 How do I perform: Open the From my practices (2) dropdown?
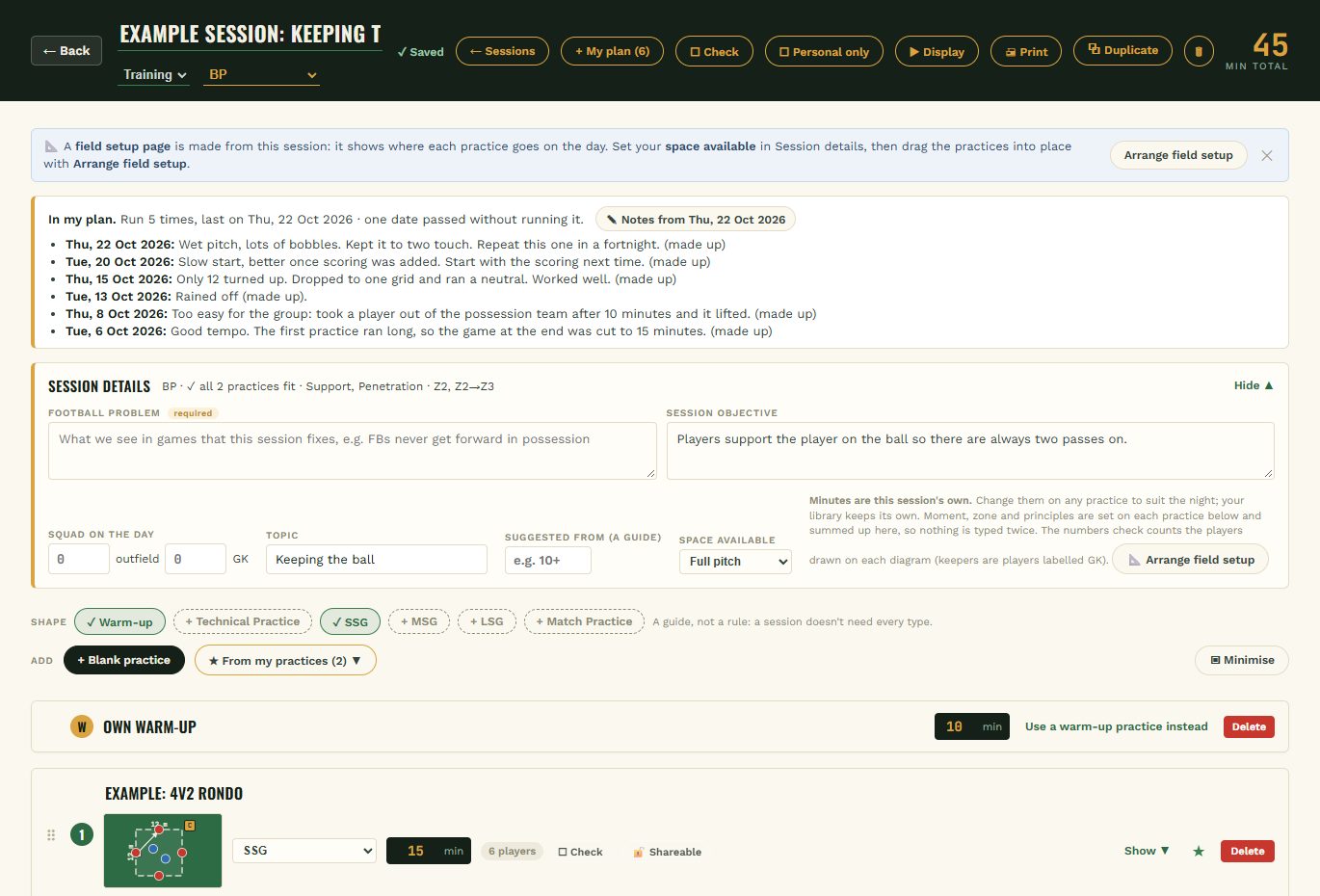(285, 660)
